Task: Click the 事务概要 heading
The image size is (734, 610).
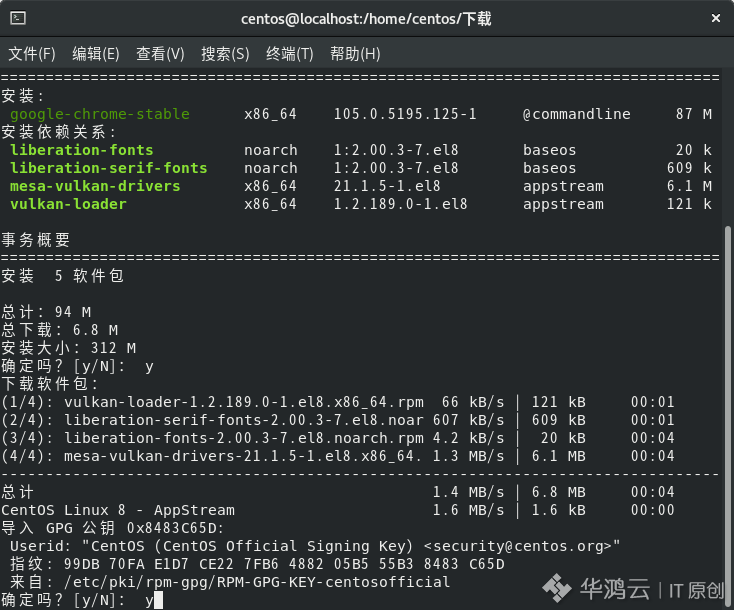Action: [x=36, y=240]
